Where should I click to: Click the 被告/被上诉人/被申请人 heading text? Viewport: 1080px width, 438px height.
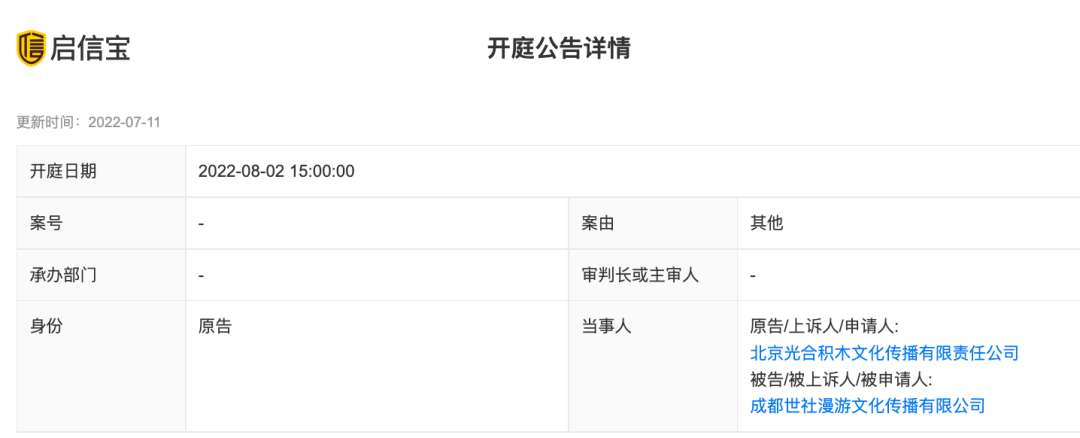841,379
